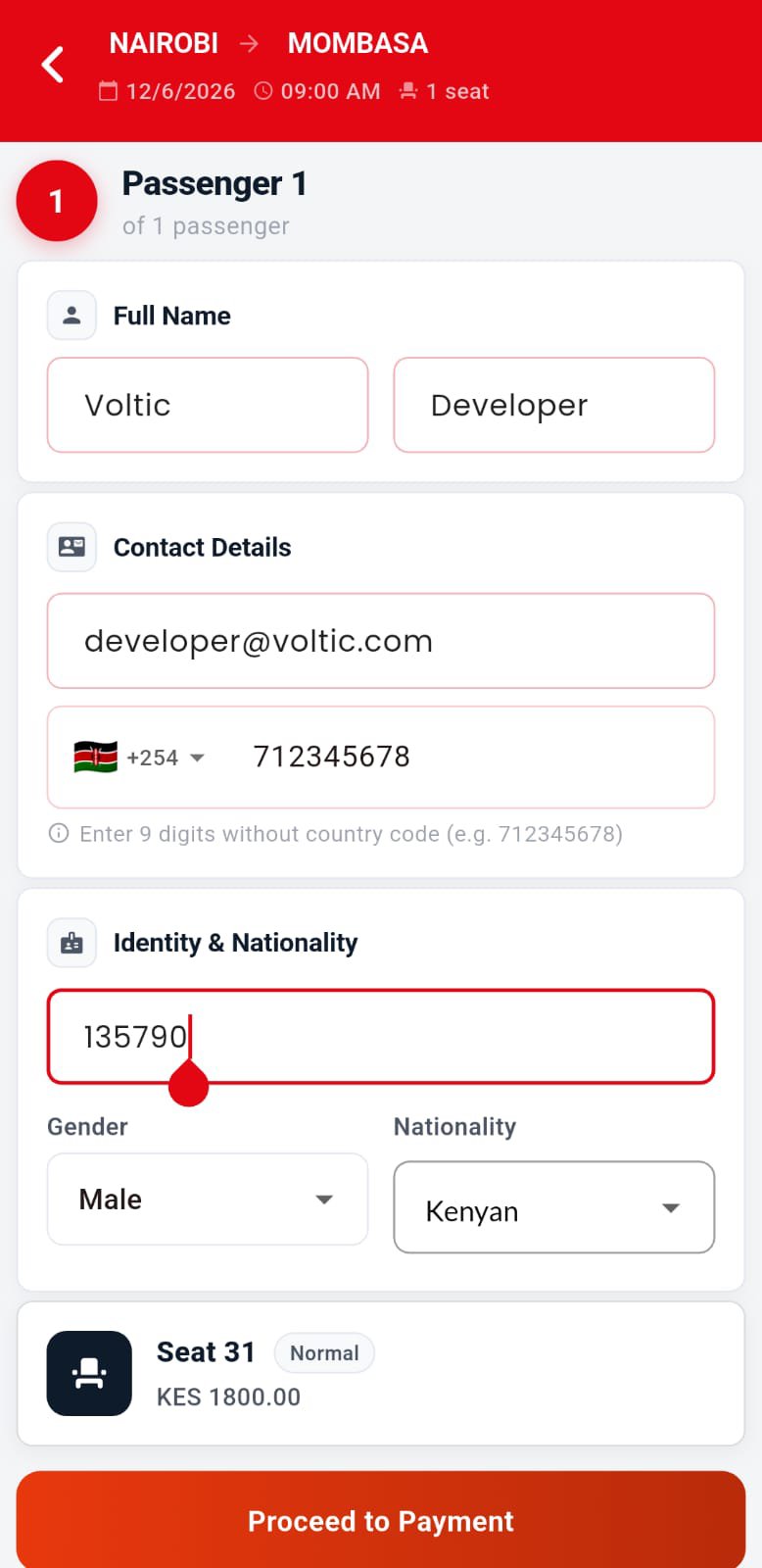This screenshot has height=1568, width=762.
Task: Focus the first name field containing Voltic
Action: click(208, 405)
